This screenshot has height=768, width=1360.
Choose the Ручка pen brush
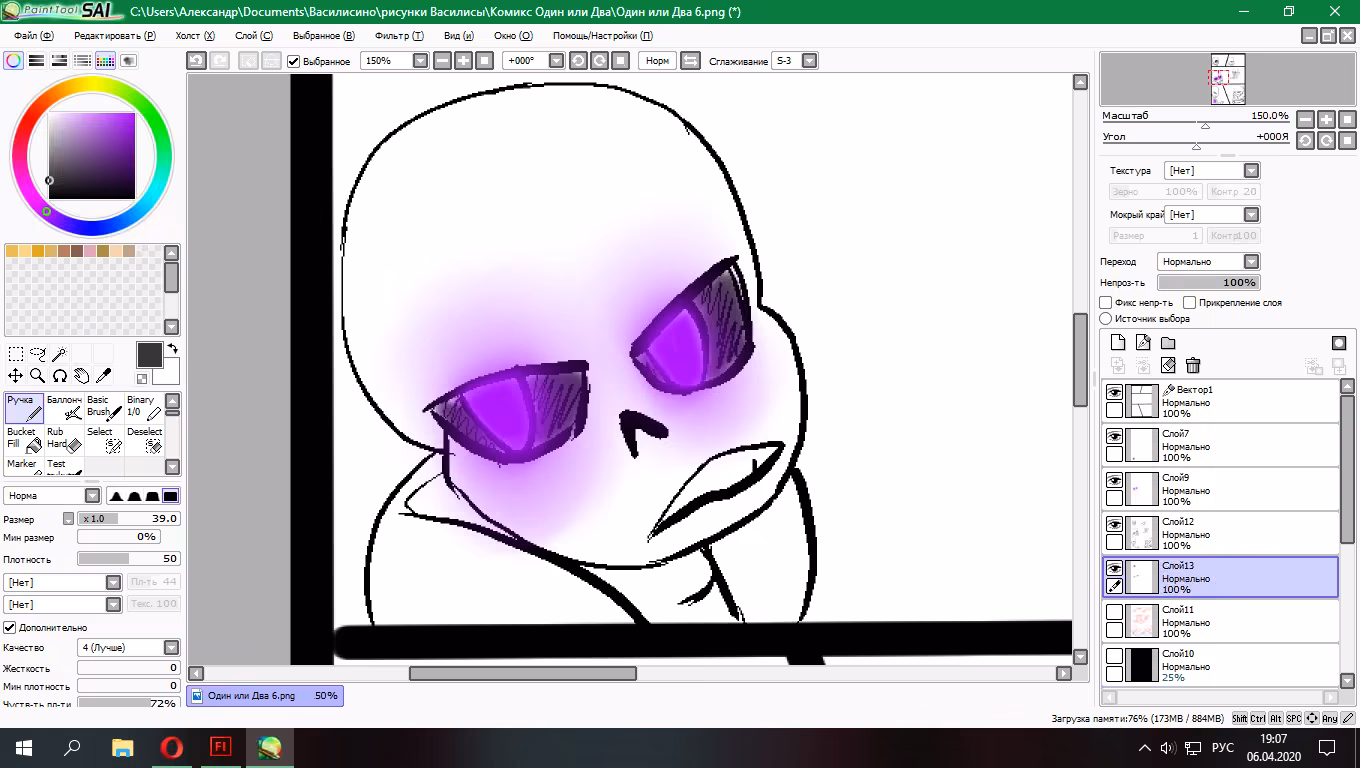[x=24, y=408]
